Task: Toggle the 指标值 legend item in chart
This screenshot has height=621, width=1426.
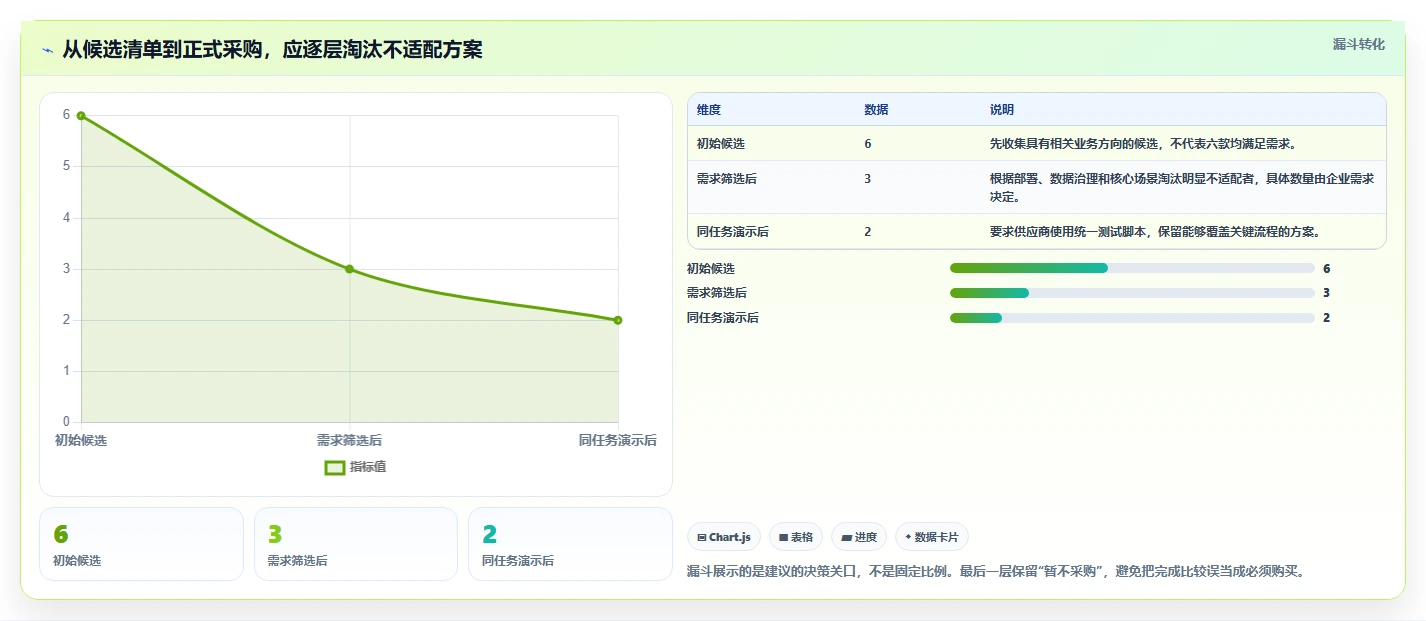Action: click(x=356, y=467)
